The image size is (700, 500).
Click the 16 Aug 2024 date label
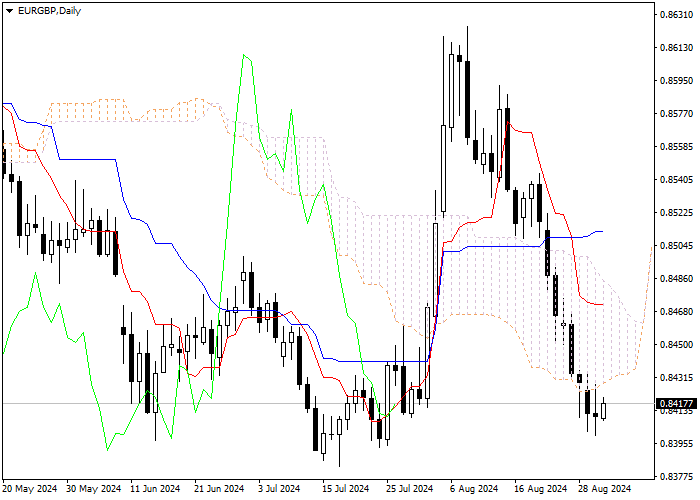(x=540, y=489)
